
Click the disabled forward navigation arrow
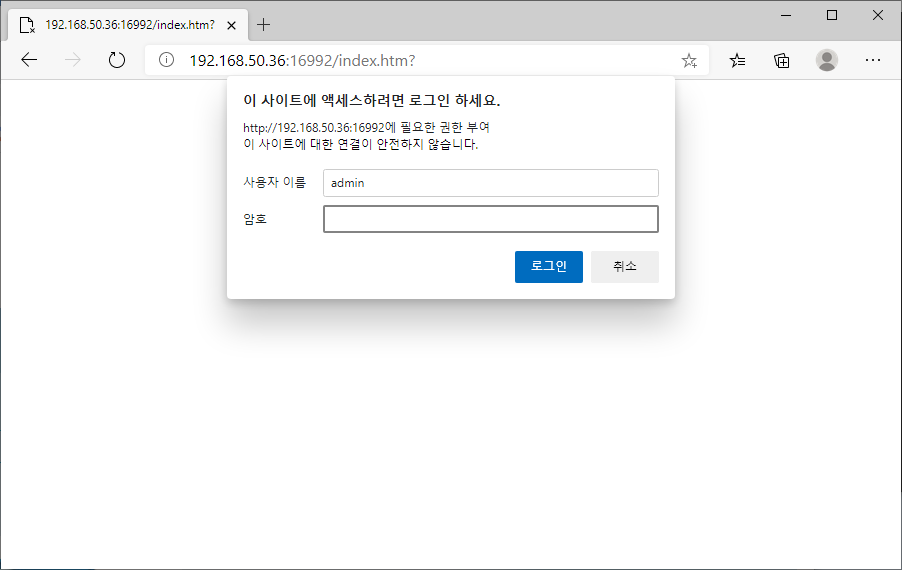pos(72,60)
